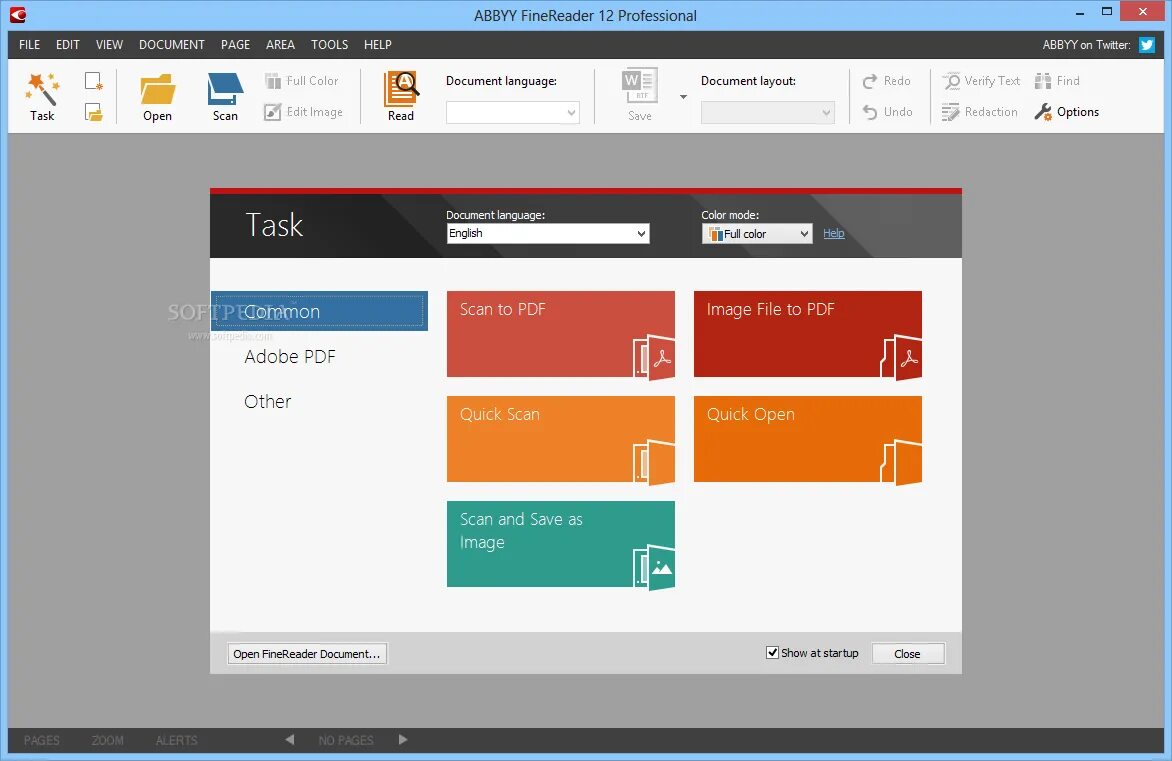Click the Undo arrow icon

click(x=870, y=112)
